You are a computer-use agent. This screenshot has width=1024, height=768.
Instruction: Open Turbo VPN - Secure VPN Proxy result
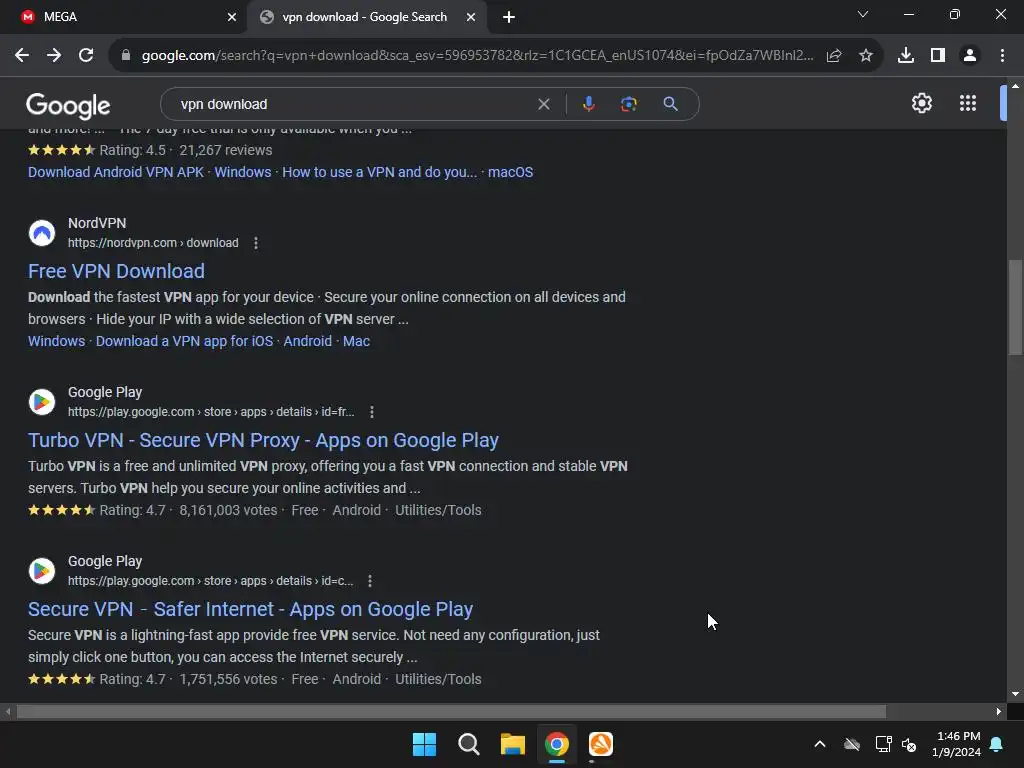[x=263, y=440]
